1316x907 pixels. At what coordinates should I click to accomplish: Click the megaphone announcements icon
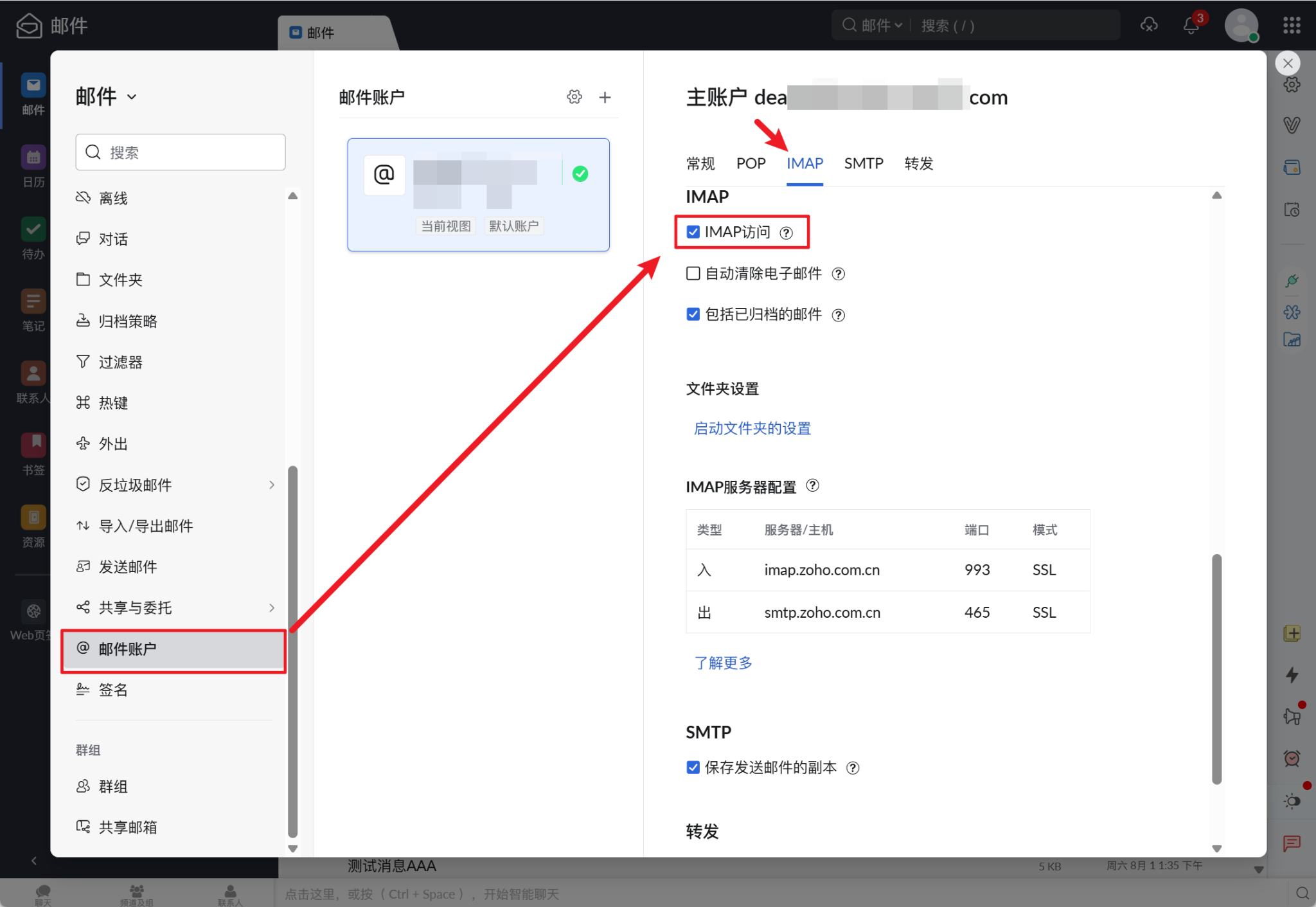[x=1292, y=716]
